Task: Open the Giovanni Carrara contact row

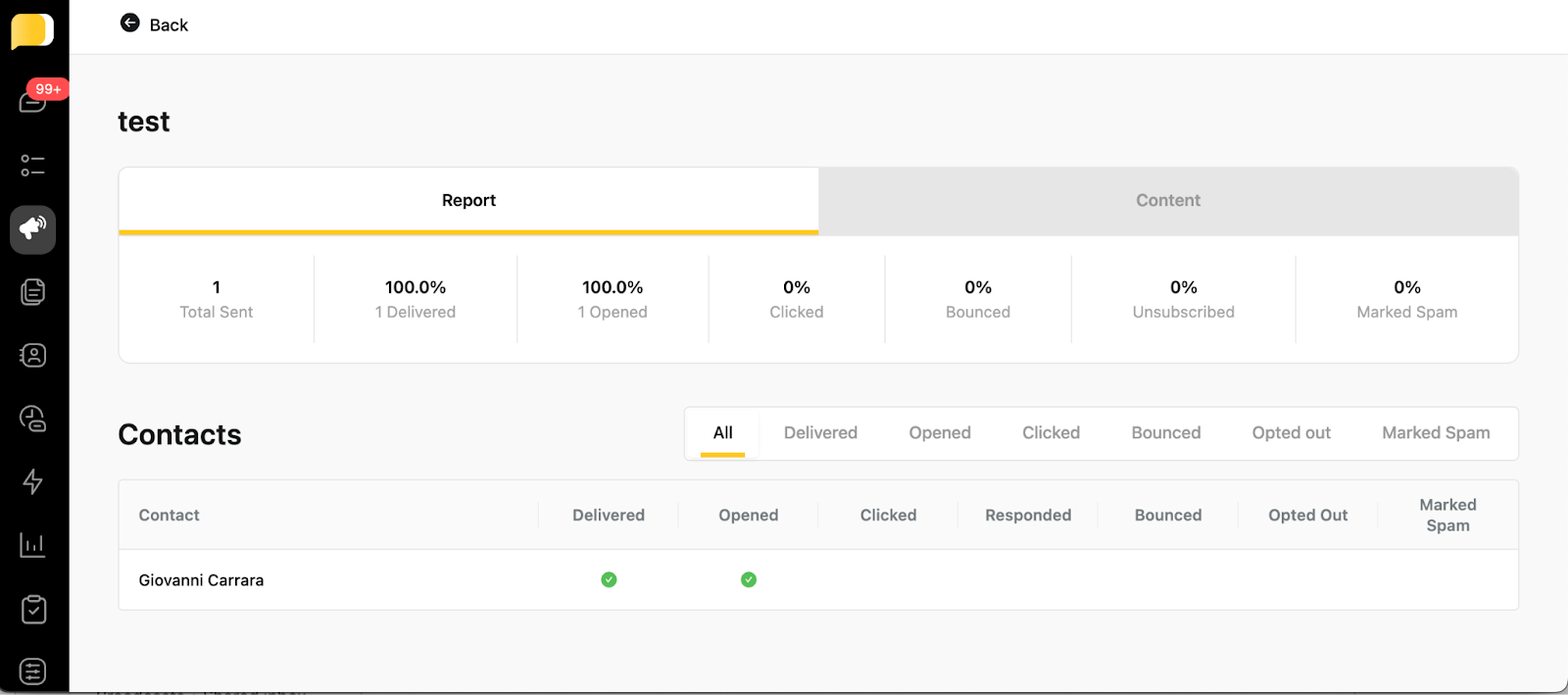Action: coord(201,580)
